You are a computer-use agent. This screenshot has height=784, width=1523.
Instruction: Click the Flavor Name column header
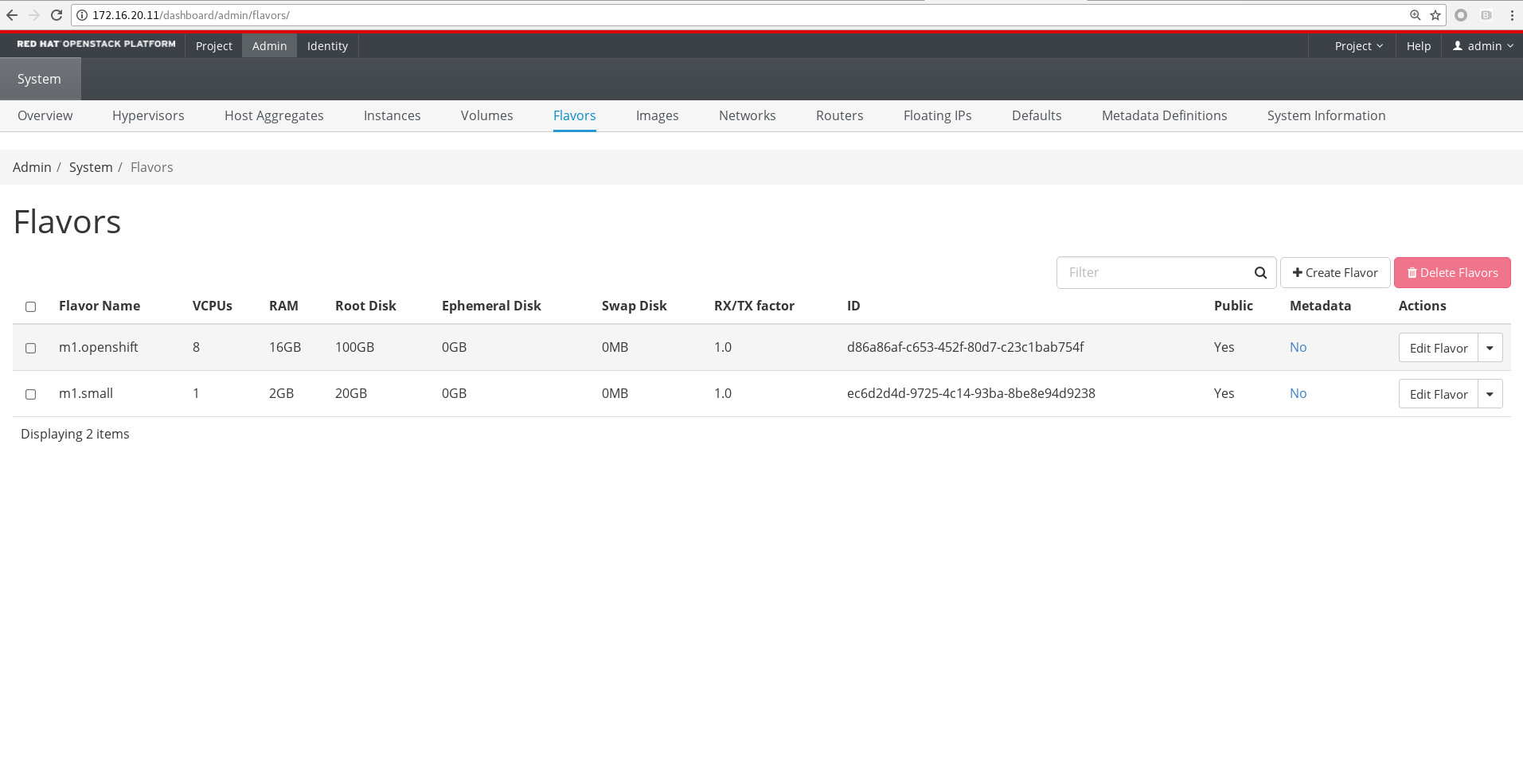pyautogui.click(x=100, y=306)
